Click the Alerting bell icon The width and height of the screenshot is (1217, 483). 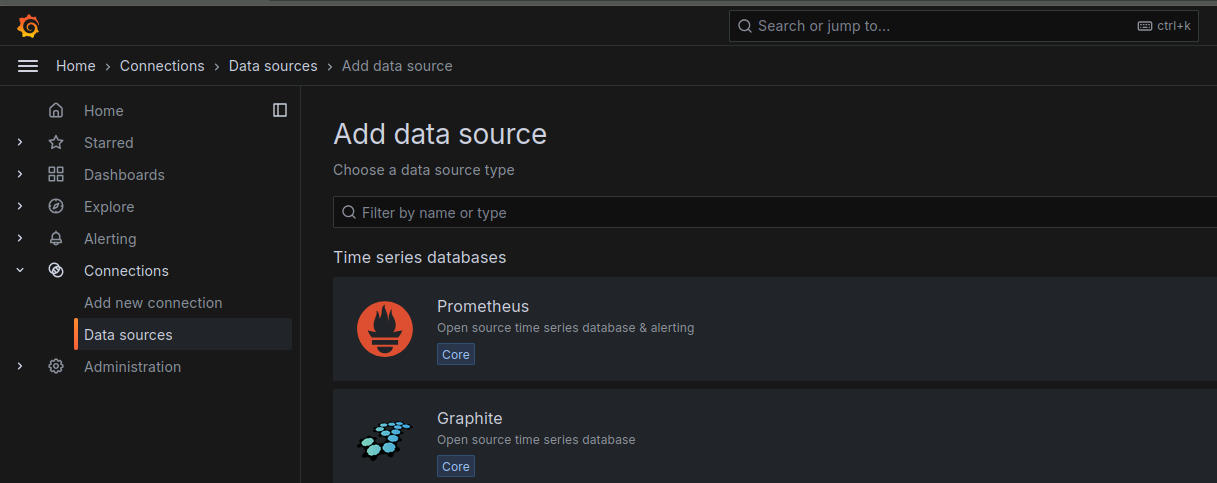point(56,239)
